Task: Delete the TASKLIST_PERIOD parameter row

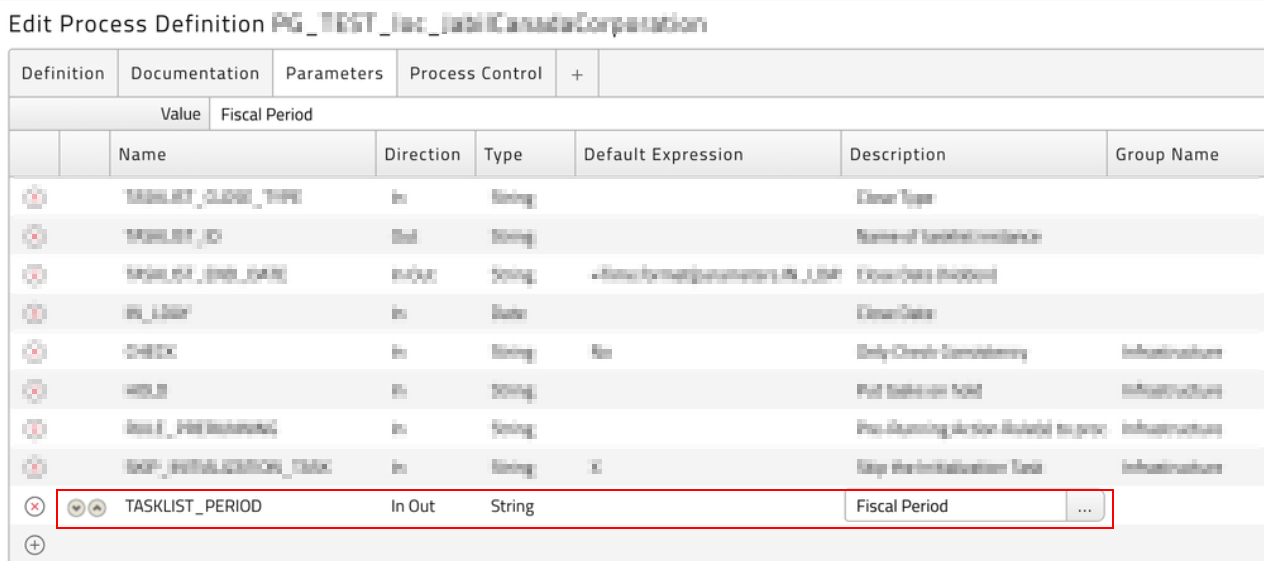Action: [x=35, y=507]
